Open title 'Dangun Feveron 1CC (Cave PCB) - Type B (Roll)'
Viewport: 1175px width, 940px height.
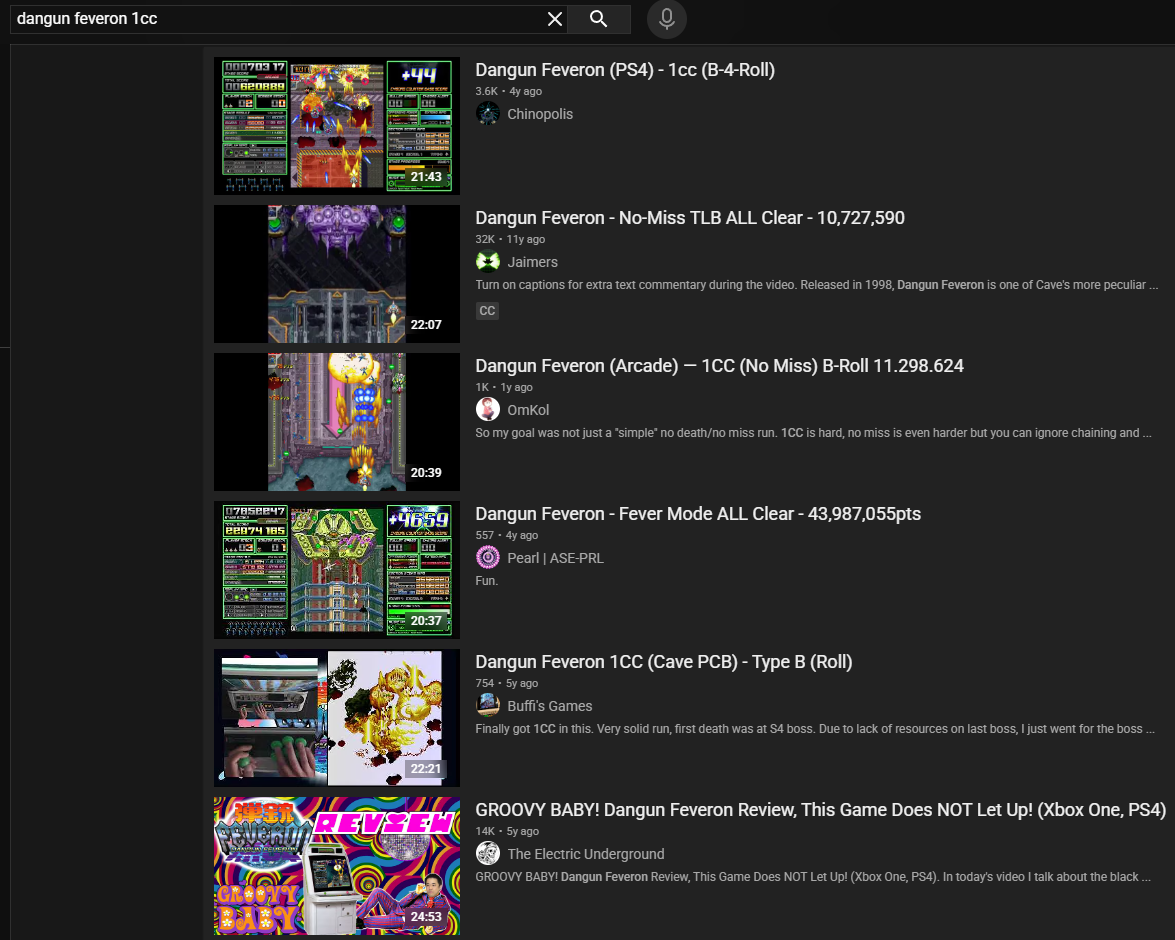coord(664,662)
